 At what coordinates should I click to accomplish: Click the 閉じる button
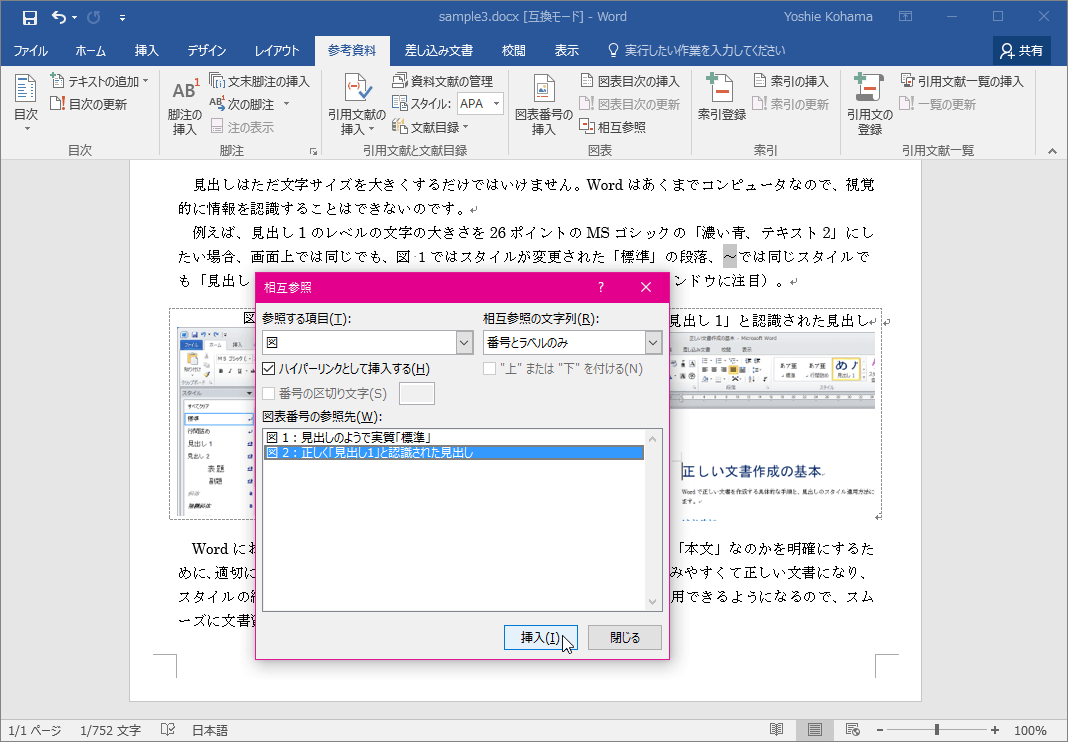[625, 638]
